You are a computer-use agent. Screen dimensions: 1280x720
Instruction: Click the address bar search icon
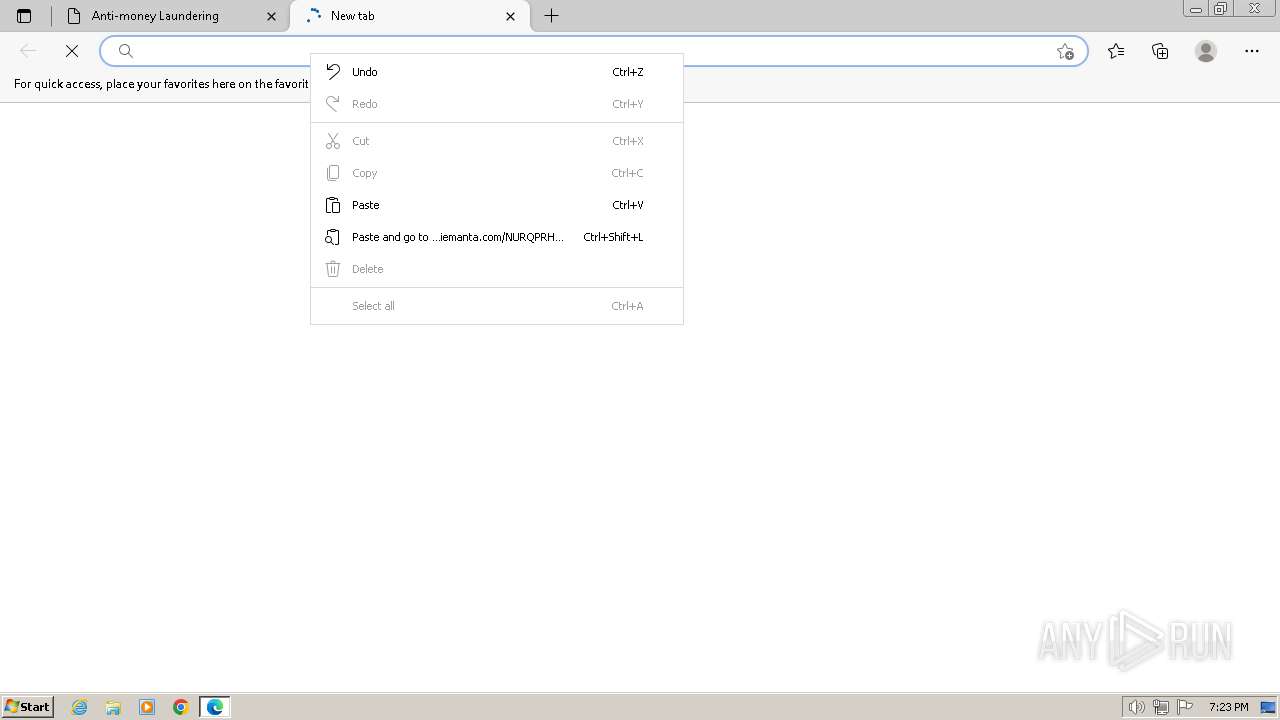coord(126,51)
